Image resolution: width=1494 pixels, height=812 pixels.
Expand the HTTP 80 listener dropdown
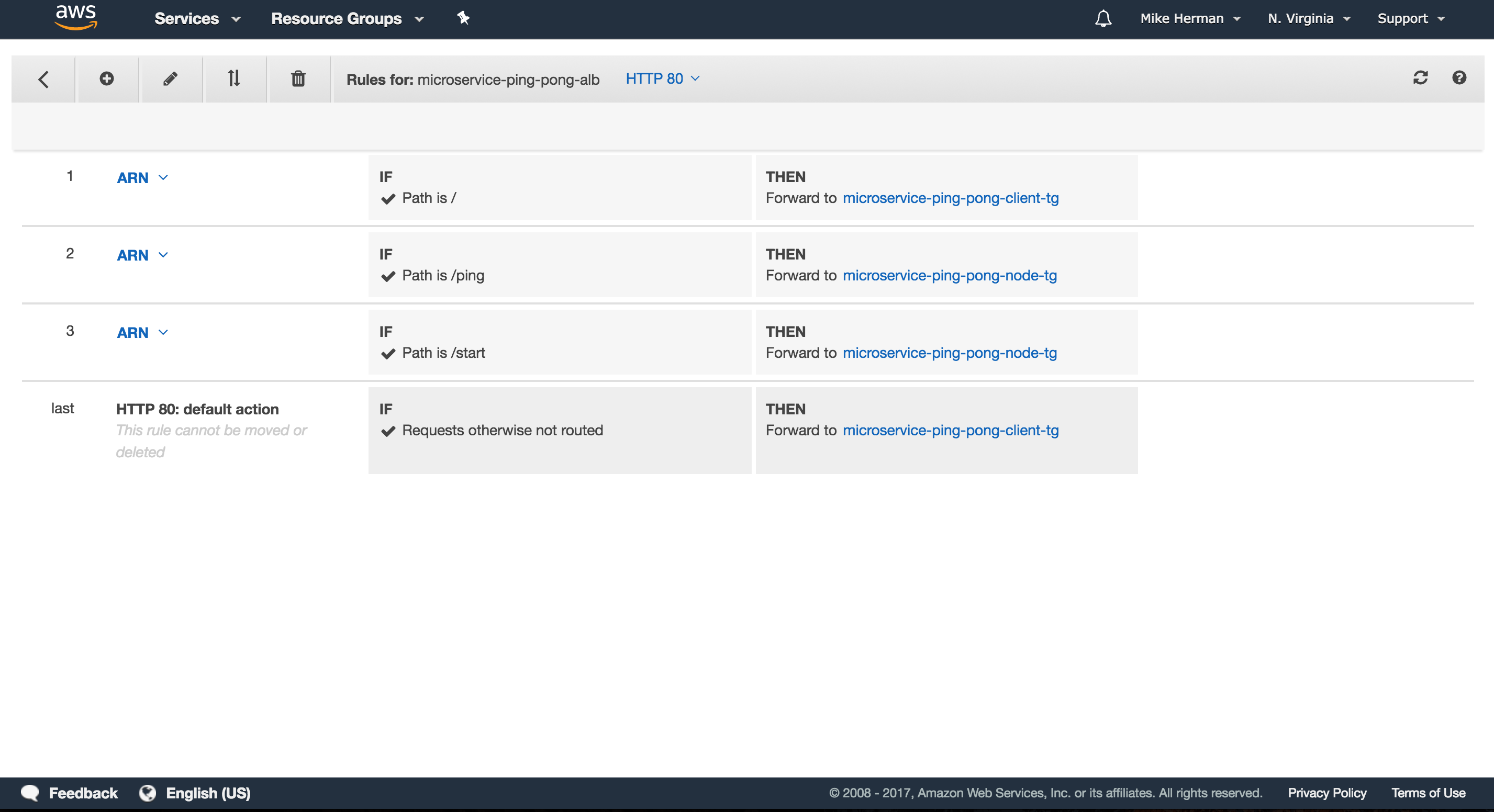click(663, 78)
